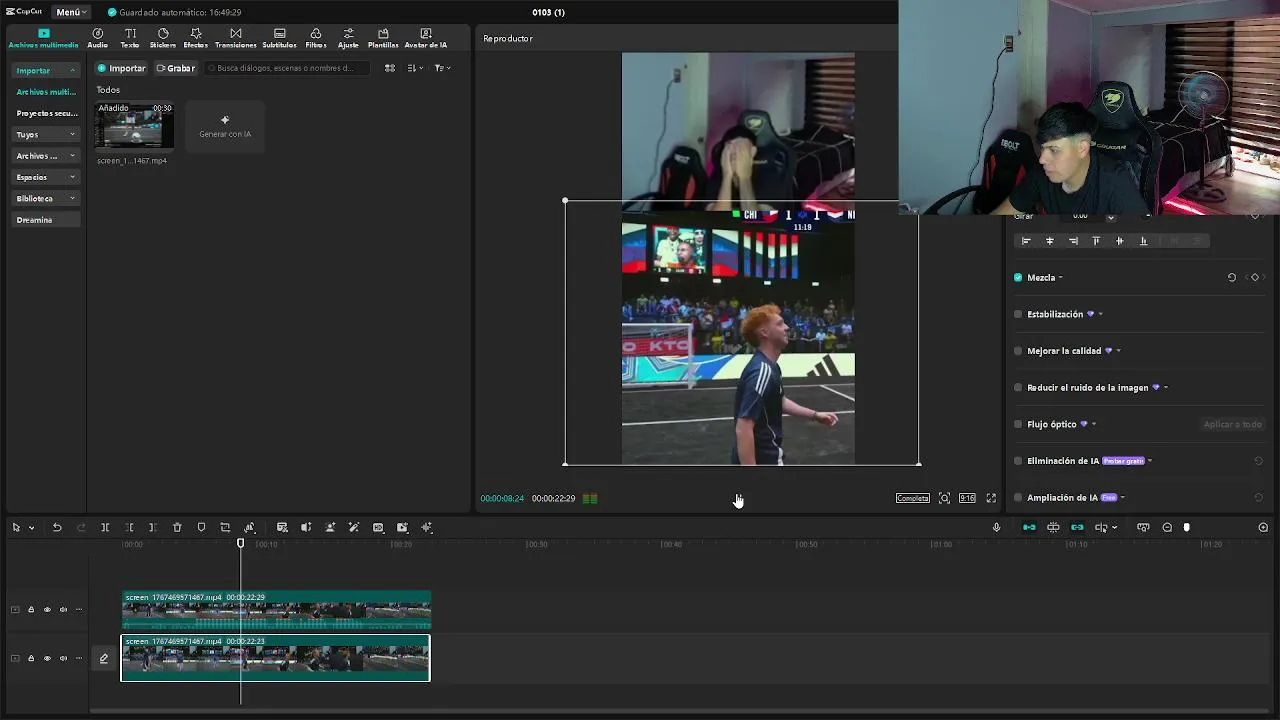Enable the Flujo óptico checkbox

click(1018, 424)
